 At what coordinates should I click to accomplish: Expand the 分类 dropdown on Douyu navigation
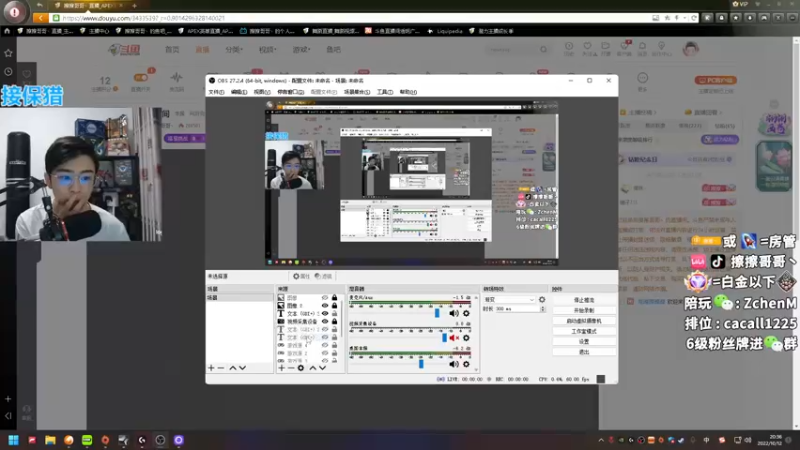[x=234, y=49]
